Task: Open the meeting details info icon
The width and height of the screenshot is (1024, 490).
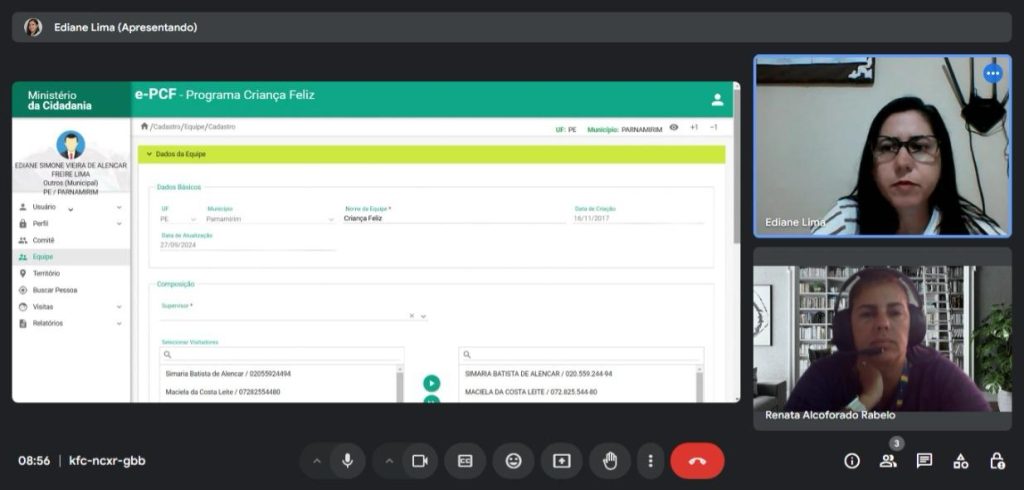Action: click(852, 461)
